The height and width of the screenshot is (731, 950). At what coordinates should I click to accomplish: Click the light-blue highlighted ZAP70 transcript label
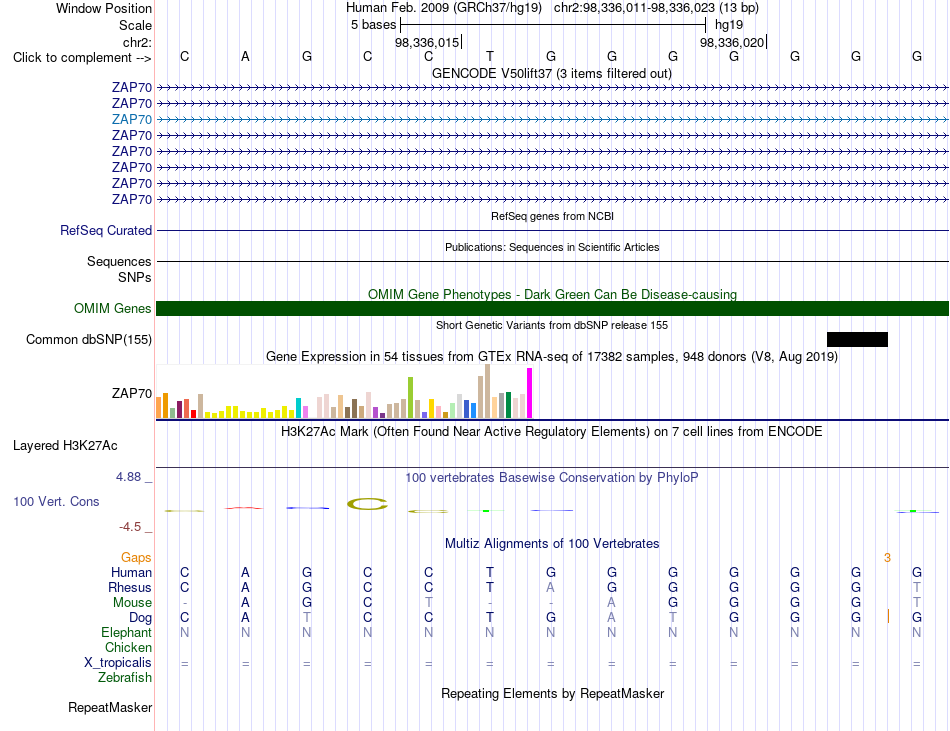click(131, 119)
